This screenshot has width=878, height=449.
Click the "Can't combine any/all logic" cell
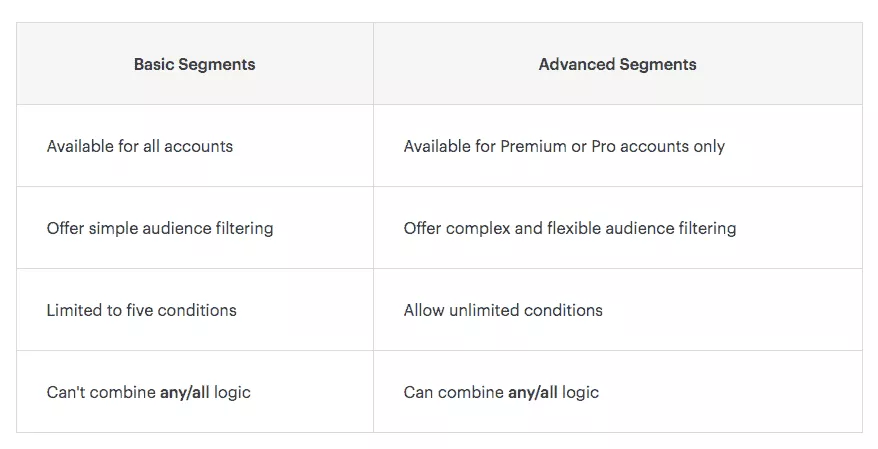tap(148, 392)
